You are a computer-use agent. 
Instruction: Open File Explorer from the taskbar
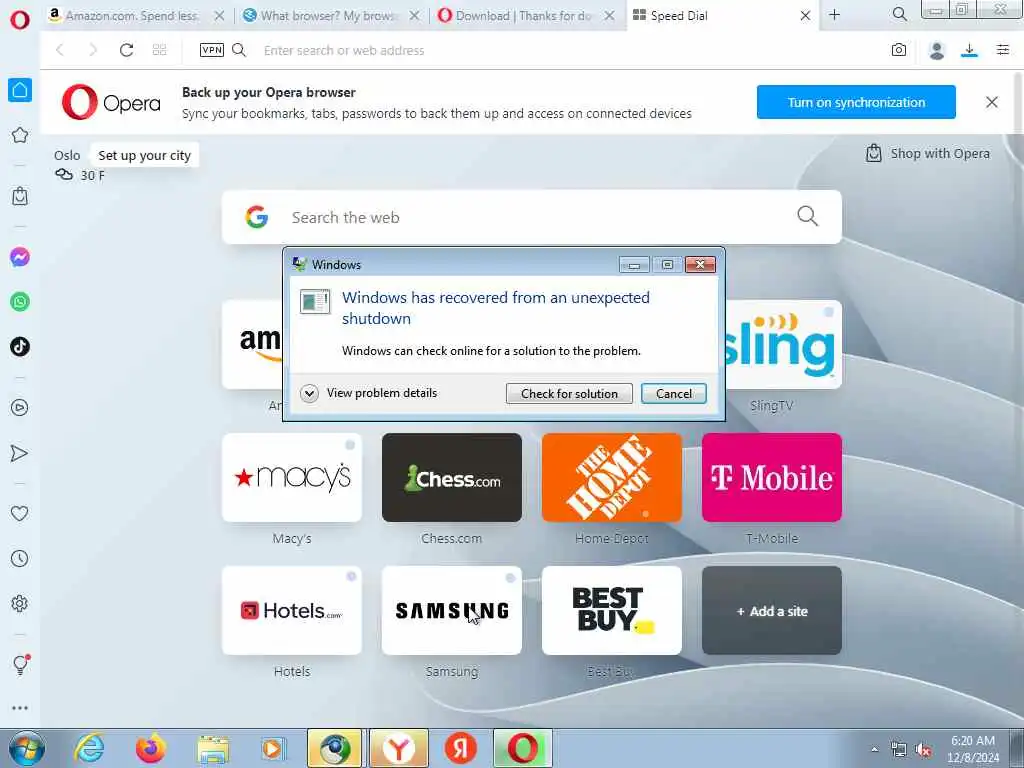point(213,748)
